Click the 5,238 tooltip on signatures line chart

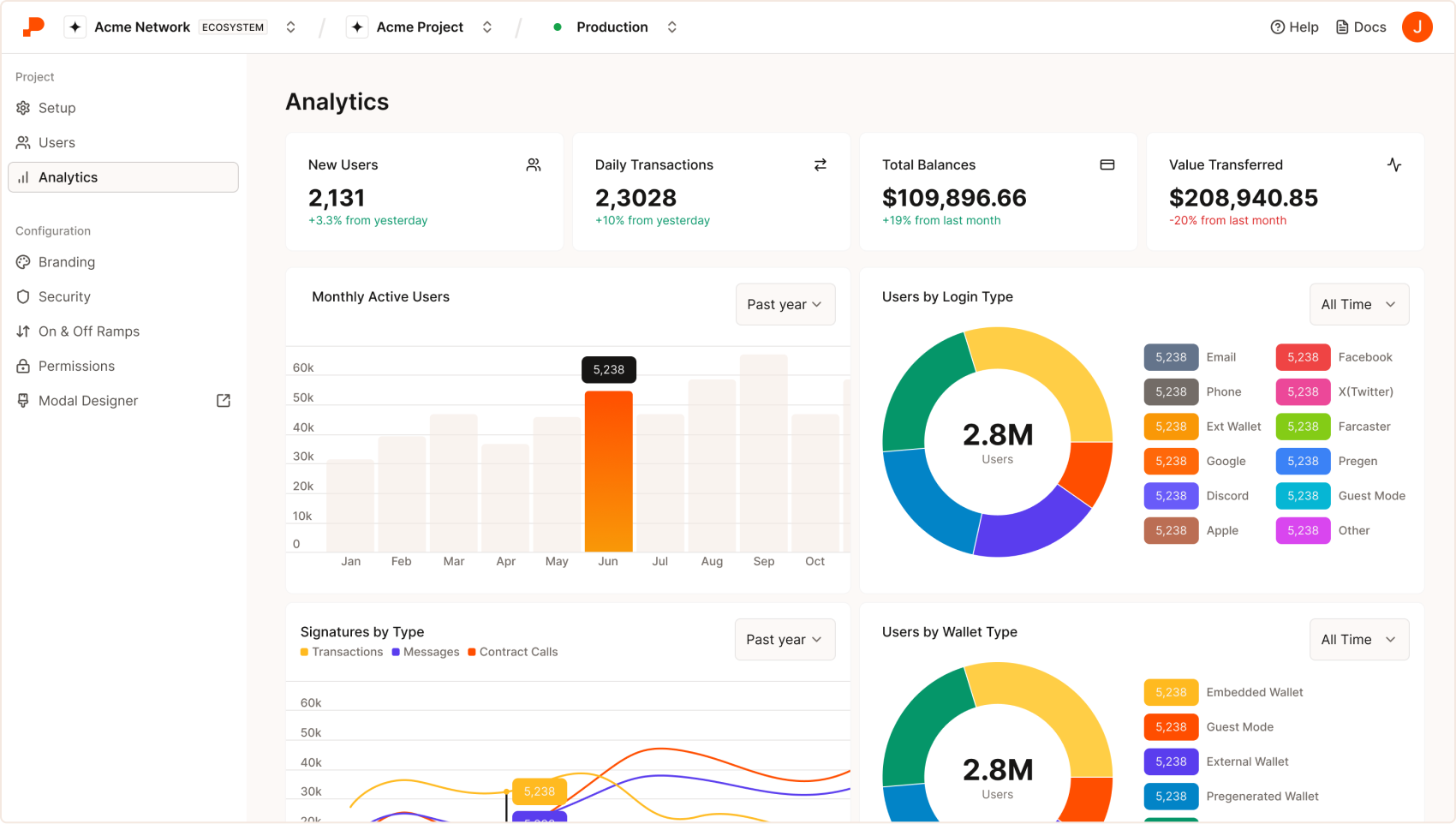[540, 791]
